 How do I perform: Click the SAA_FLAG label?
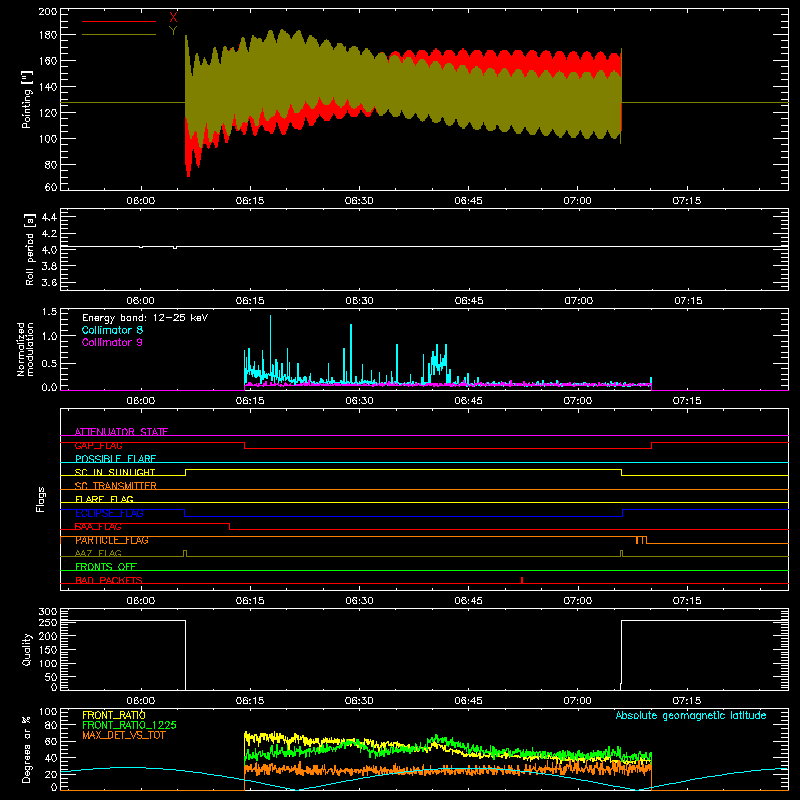click(98, 527)
